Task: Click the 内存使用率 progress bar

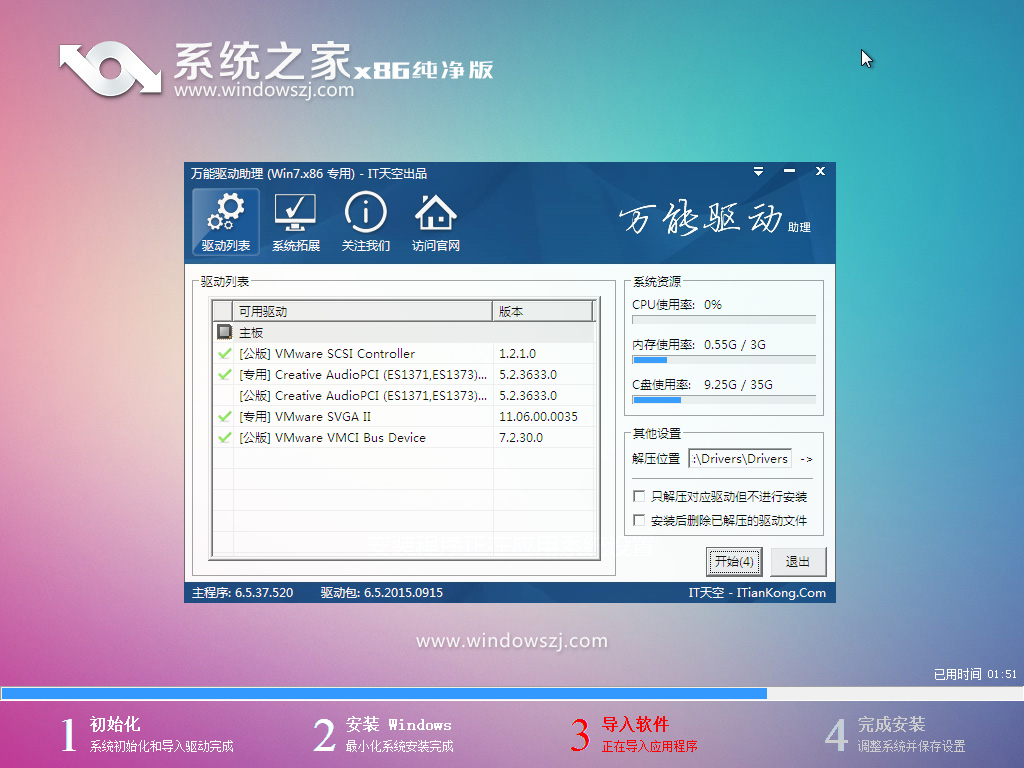Action: [724, 360]
